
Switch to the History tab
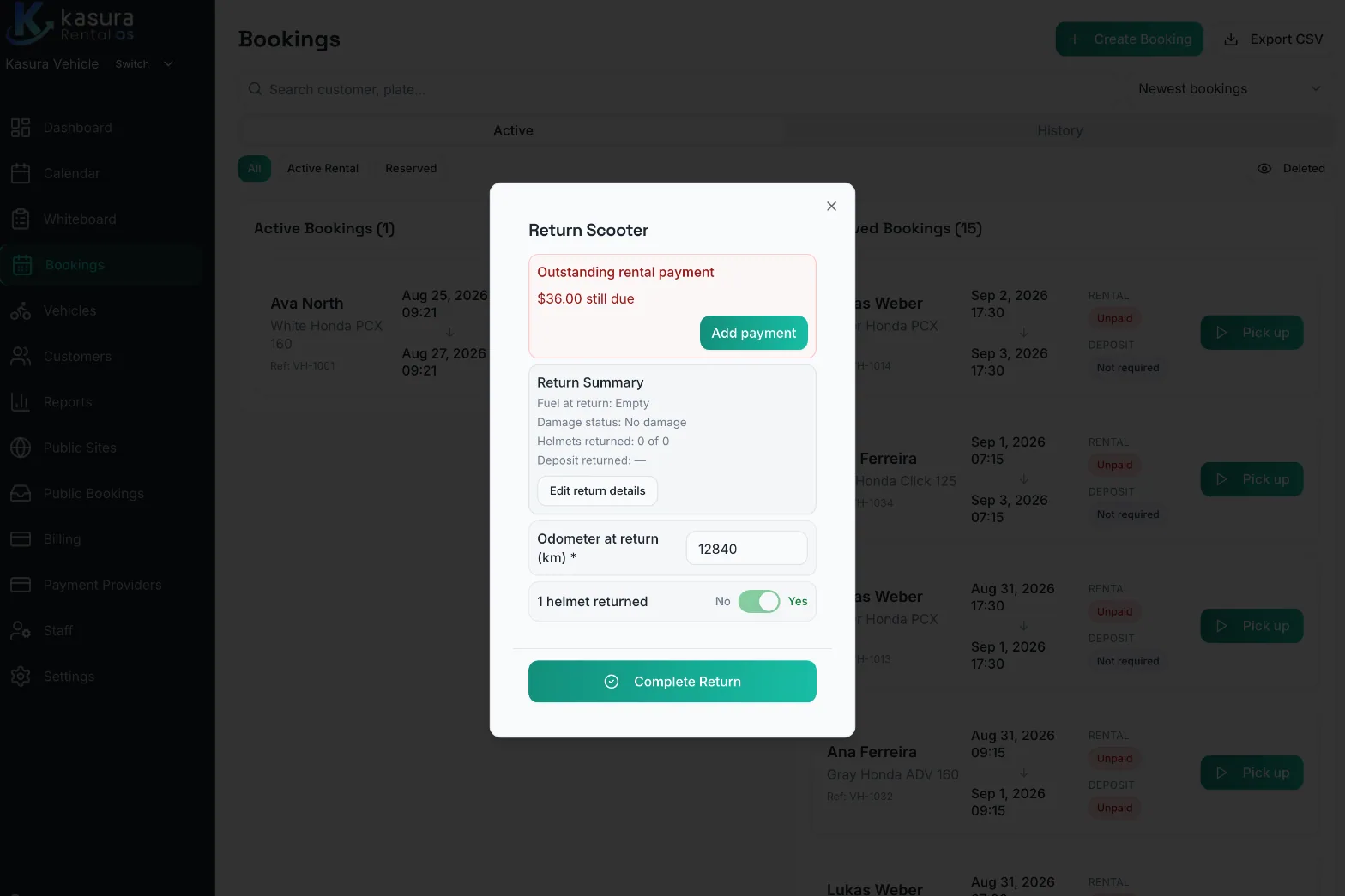1059,131
